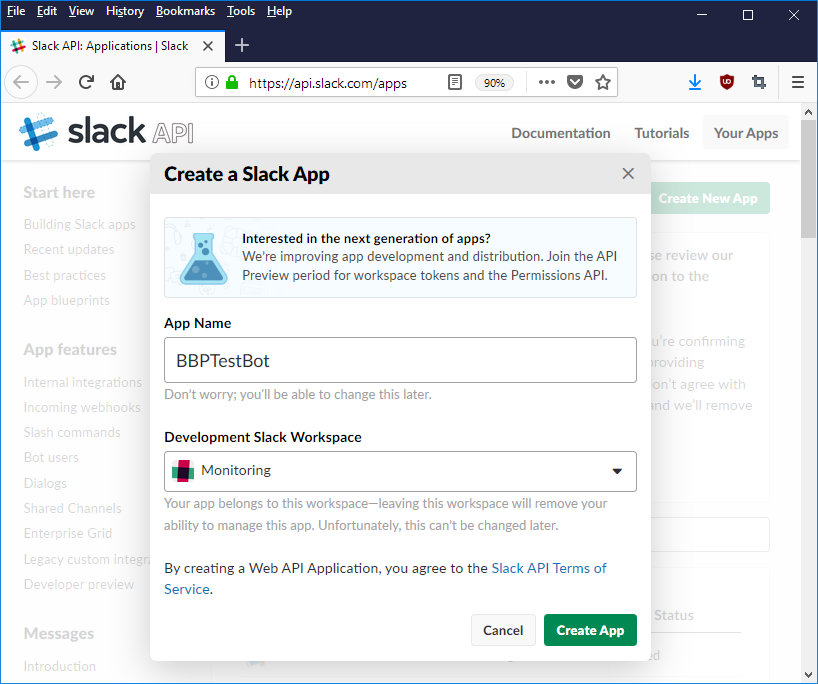The image size is (818, 684).
Task: Click the screenshot crop extension icon
Action: [759, 82]
